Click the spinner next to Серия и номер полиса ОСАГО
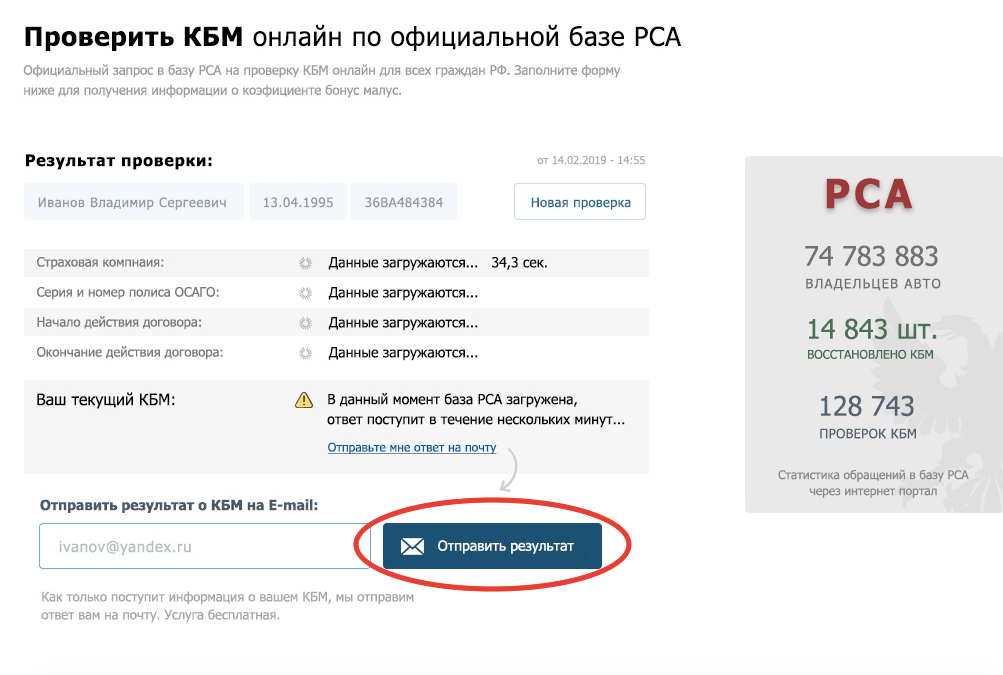 pos(305,293)
